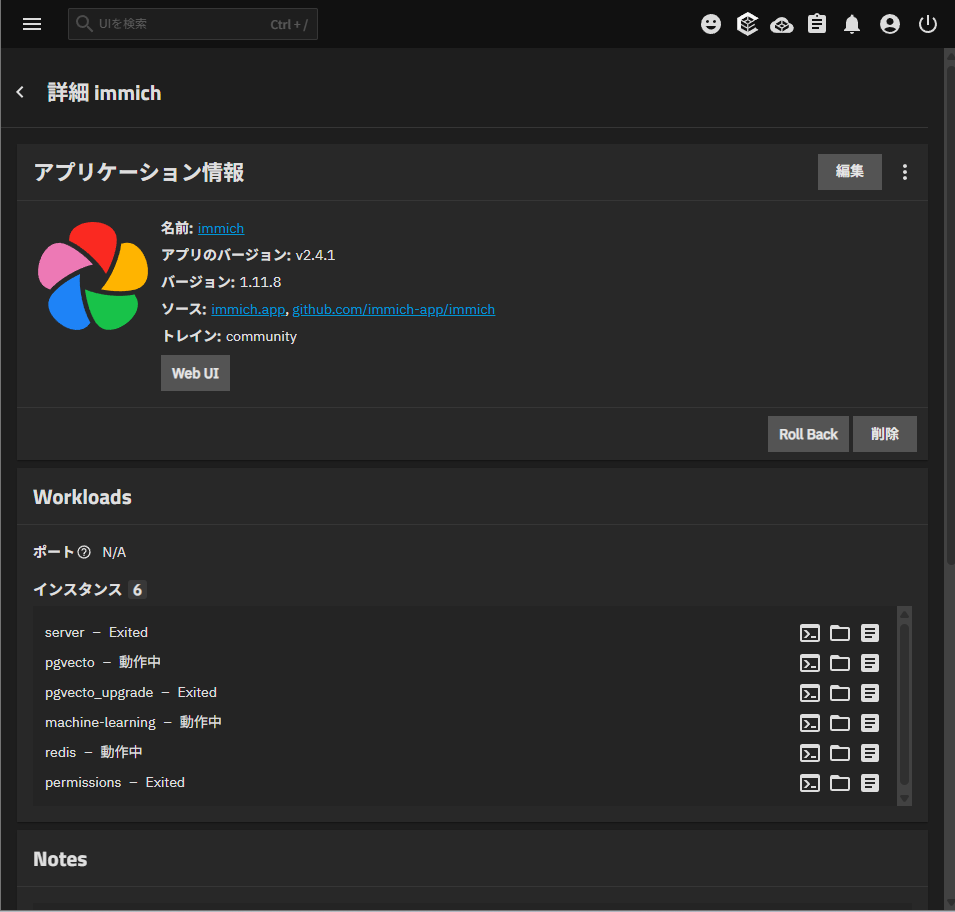Open the TrueCommand status cloud icon
955x912 pixels.
tap(781, 25)
